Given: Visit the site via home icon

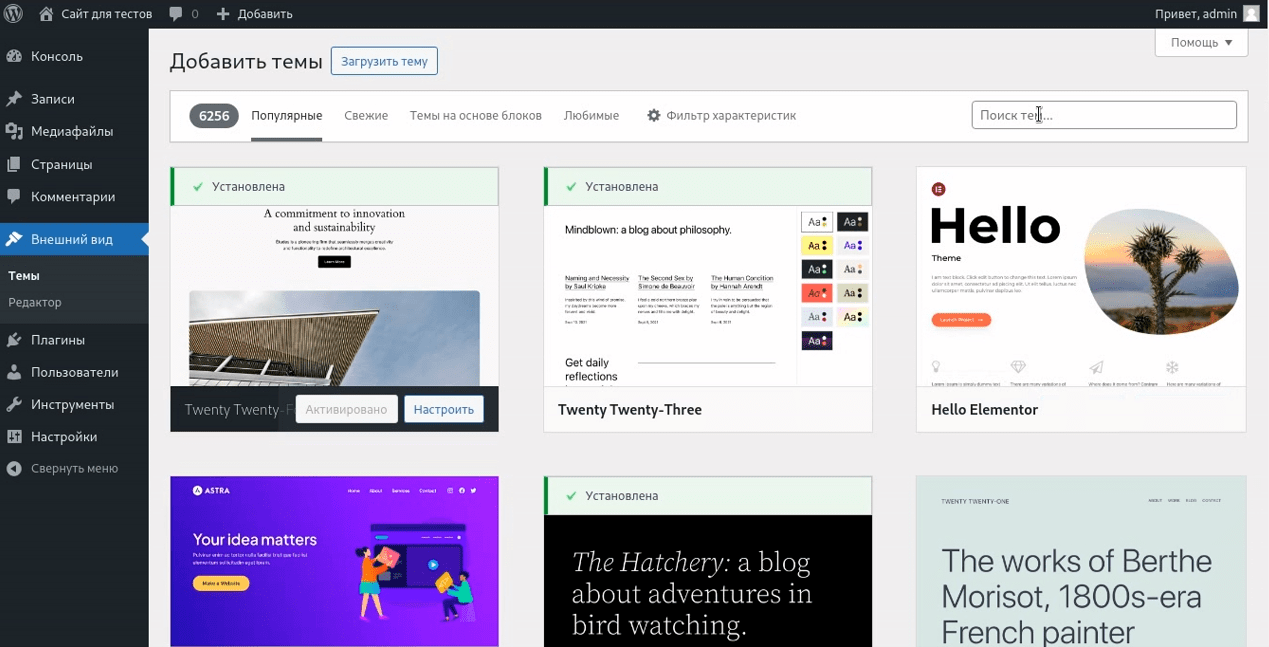Looking at the screenshot, I should [46, 14].
